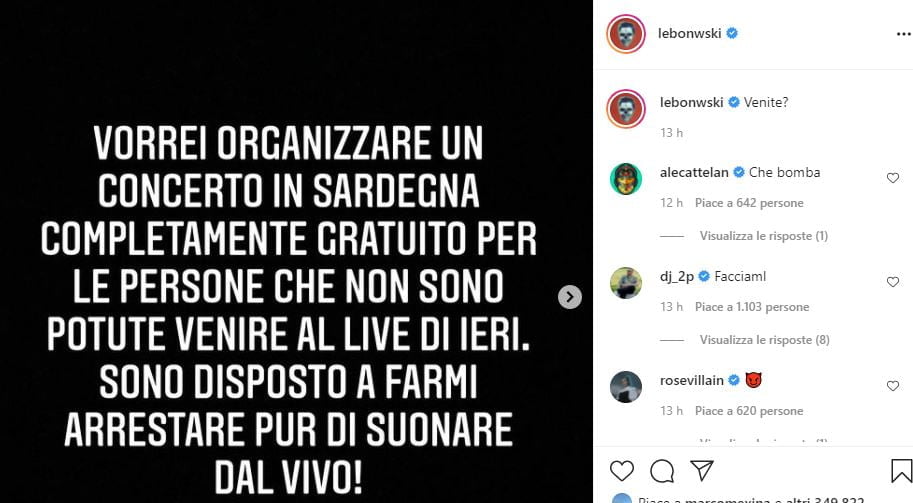
Task: Click the post image with concert announcement
Action: click(296, 252)
